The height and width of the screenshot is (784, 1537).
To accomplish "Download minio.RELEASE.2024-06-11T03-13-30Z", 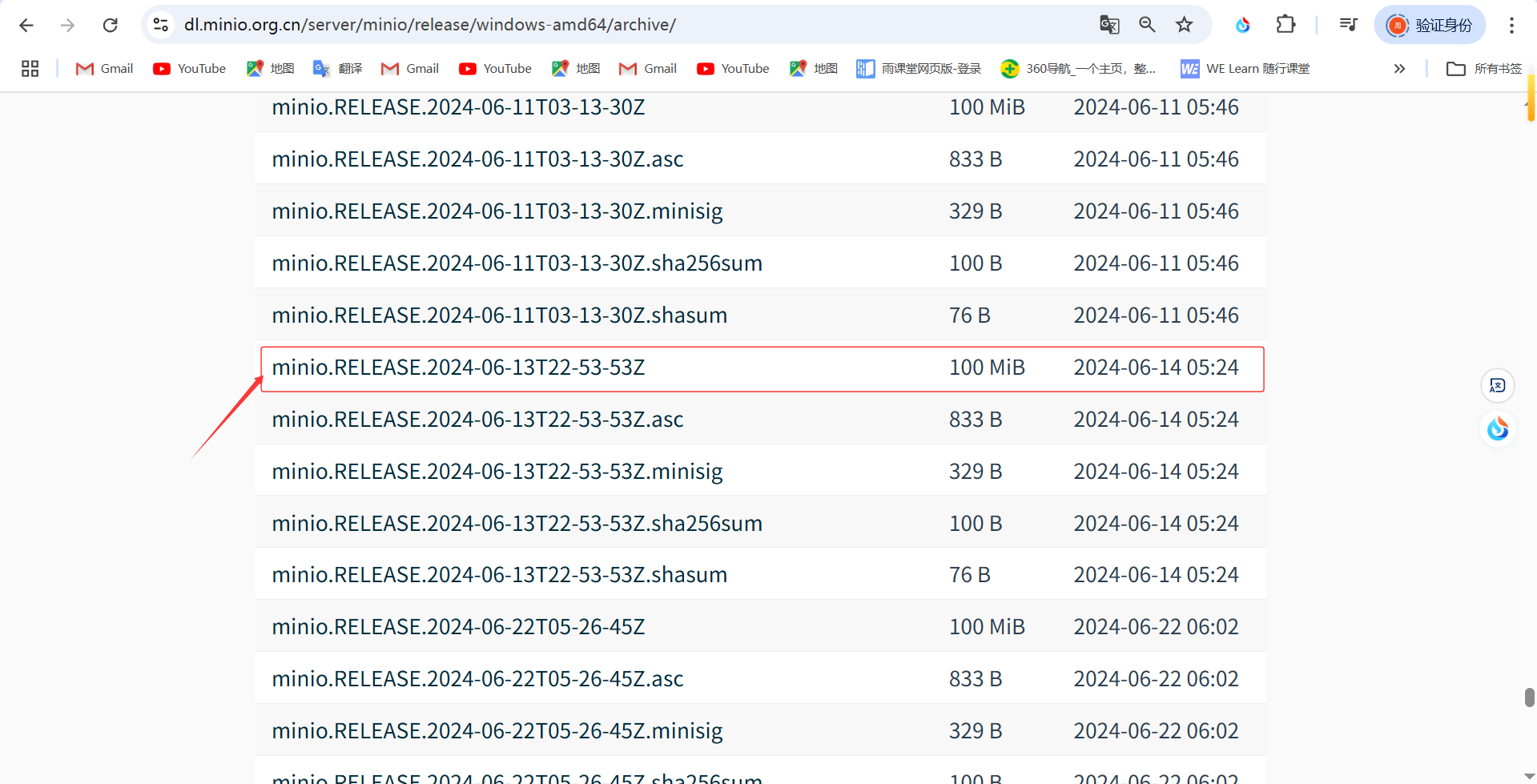I will [458, 107].
